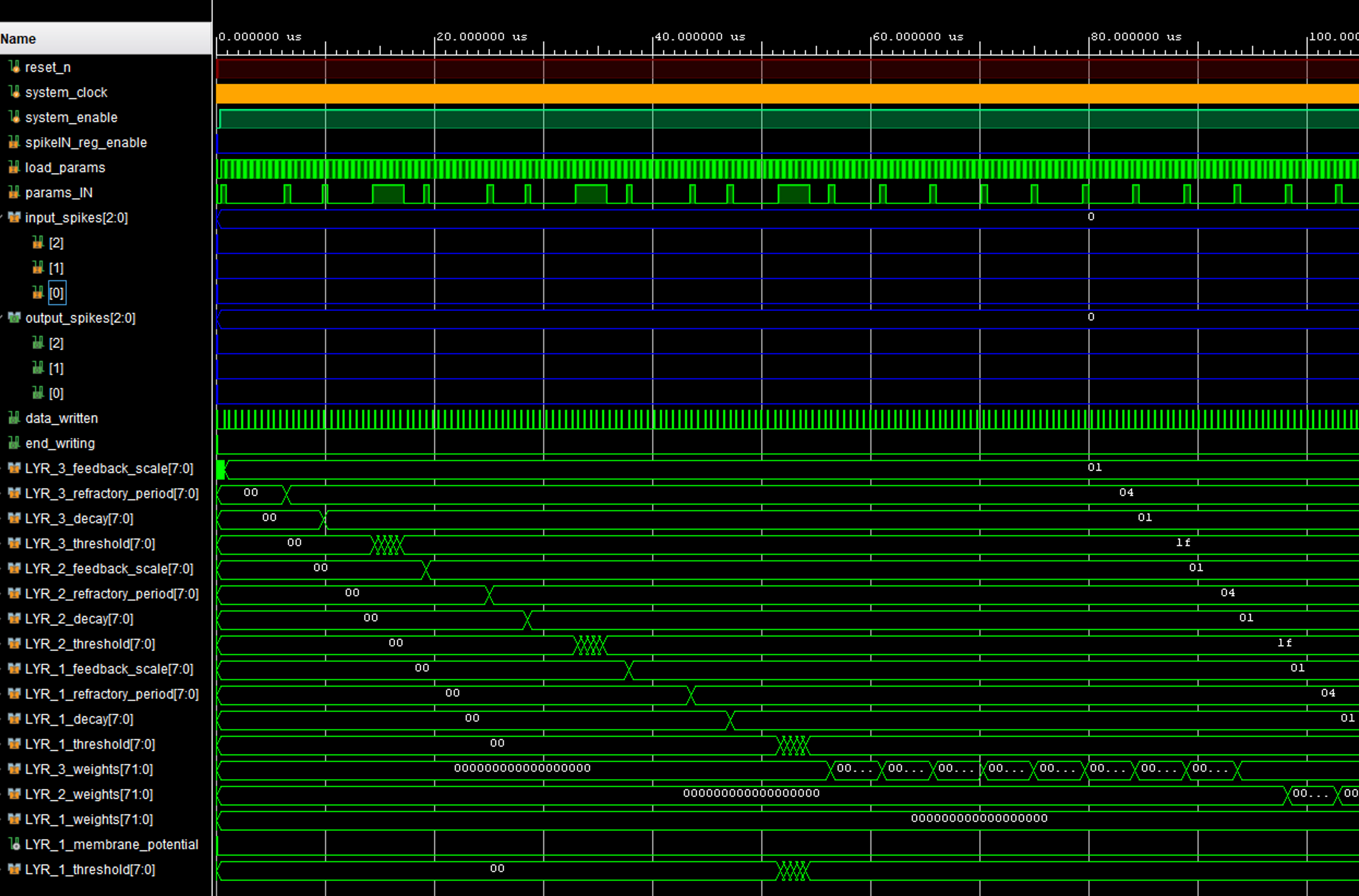The image size is (1359, 896).
Task: Click the data_written signal icon
Action: tap(14, 418)
